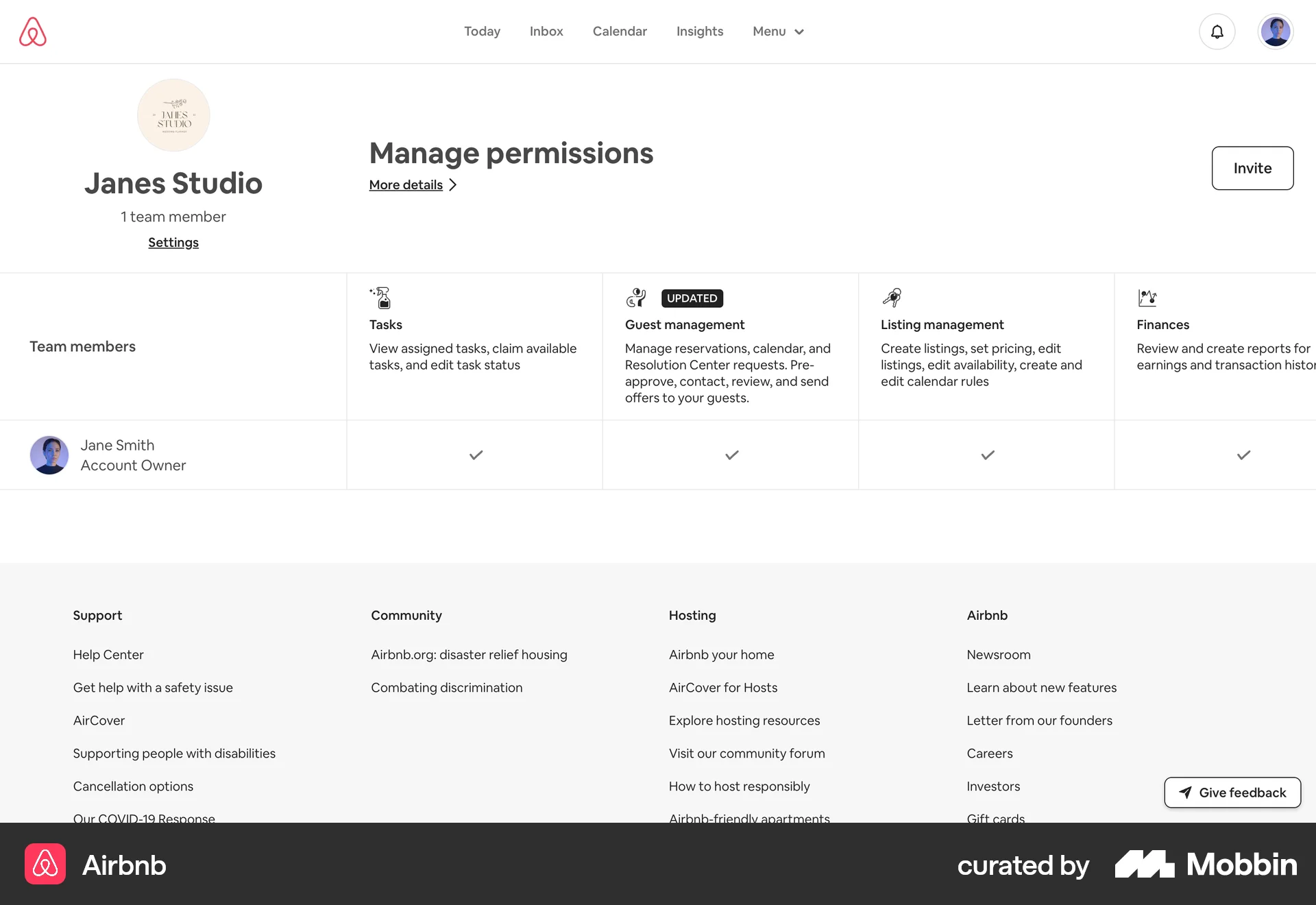This screenshot has height=905, width=1316.
Task: Click the Give feedback button
Action: click(x=1232, y=792)
